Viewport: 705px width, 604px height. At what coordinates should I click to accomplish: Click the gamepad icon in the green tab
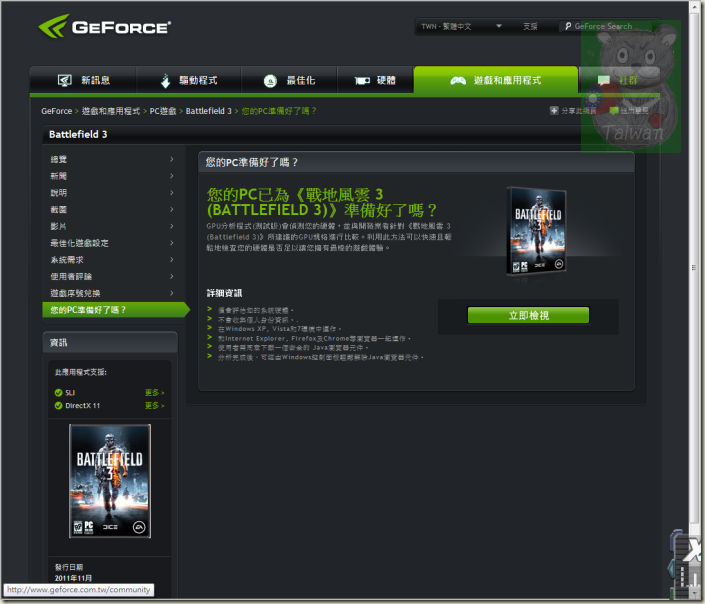coord(458,81)
